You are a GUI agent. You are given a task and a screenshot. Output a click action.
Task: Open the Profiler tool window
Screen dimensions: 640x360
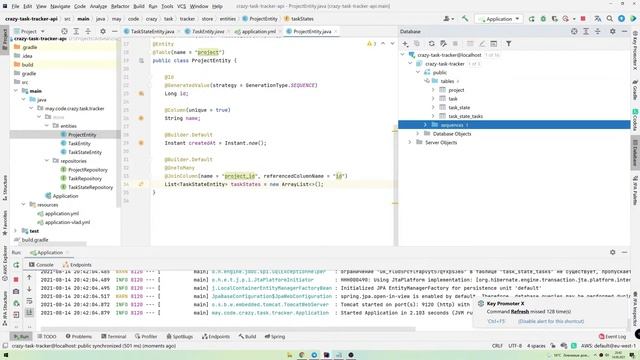pyautogui.click(x=146, y=337)
